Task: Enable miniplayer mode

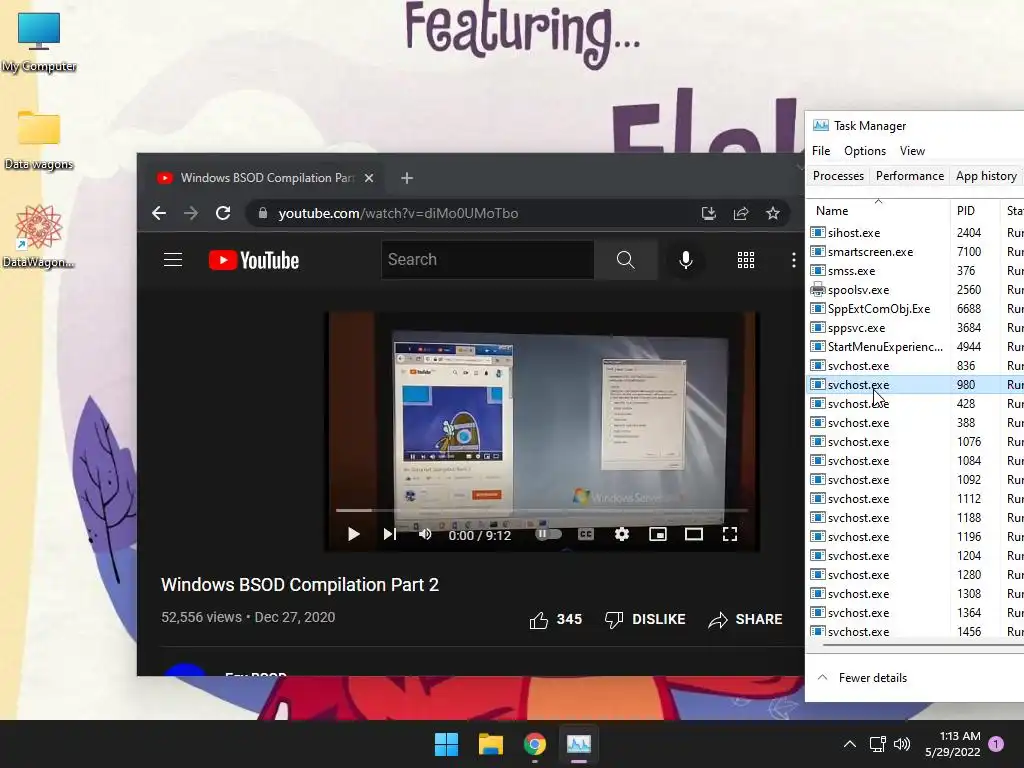Action: tap(658, 534)
